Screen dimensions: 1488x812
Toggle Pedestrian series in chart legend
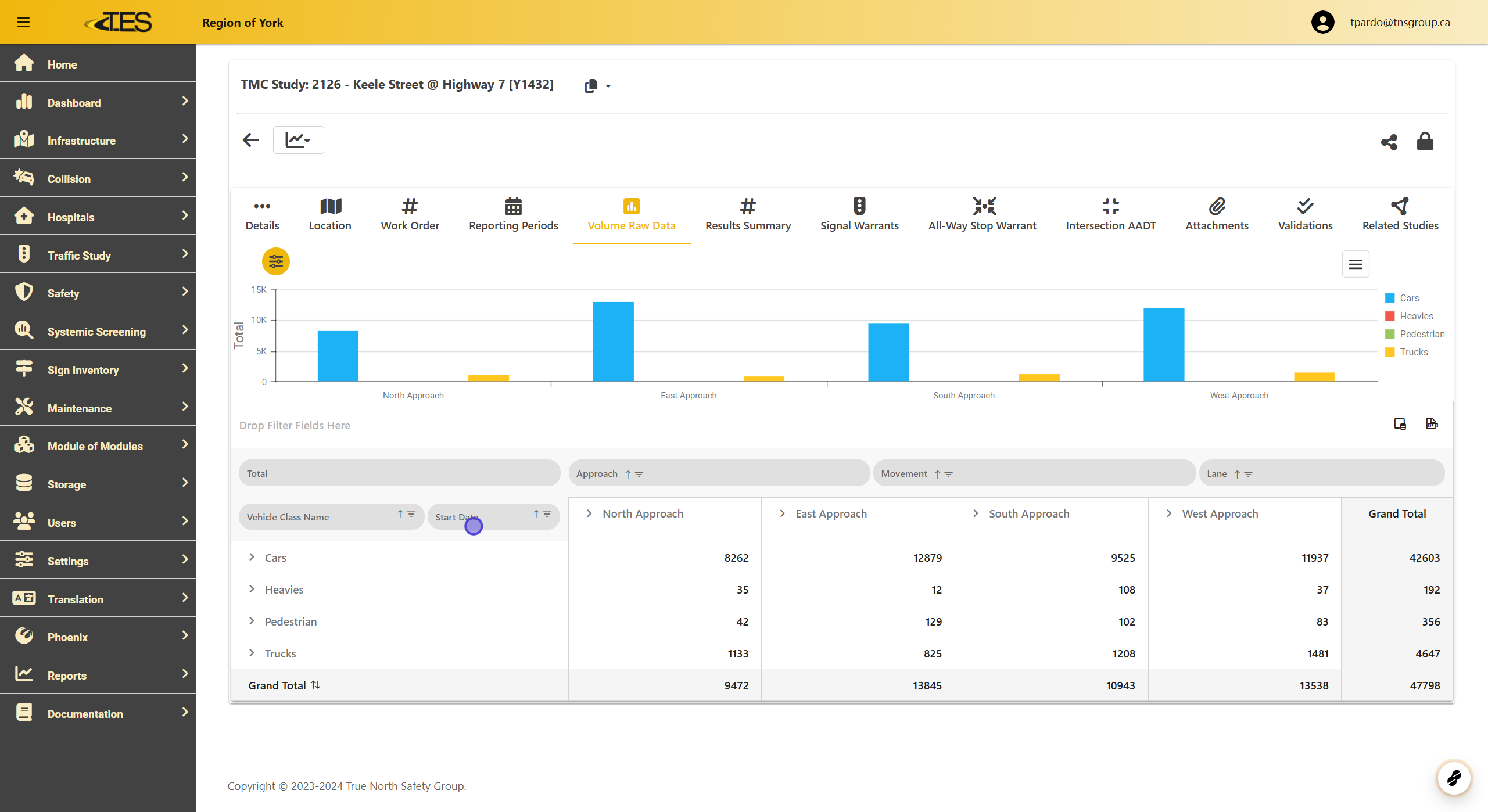coord(1422,334)
